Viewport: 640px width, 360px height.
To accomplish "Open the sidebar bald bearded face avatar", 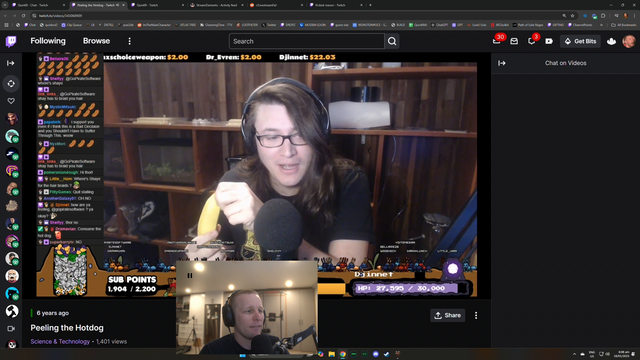I will pyautogui.click(x=12, y=276).
